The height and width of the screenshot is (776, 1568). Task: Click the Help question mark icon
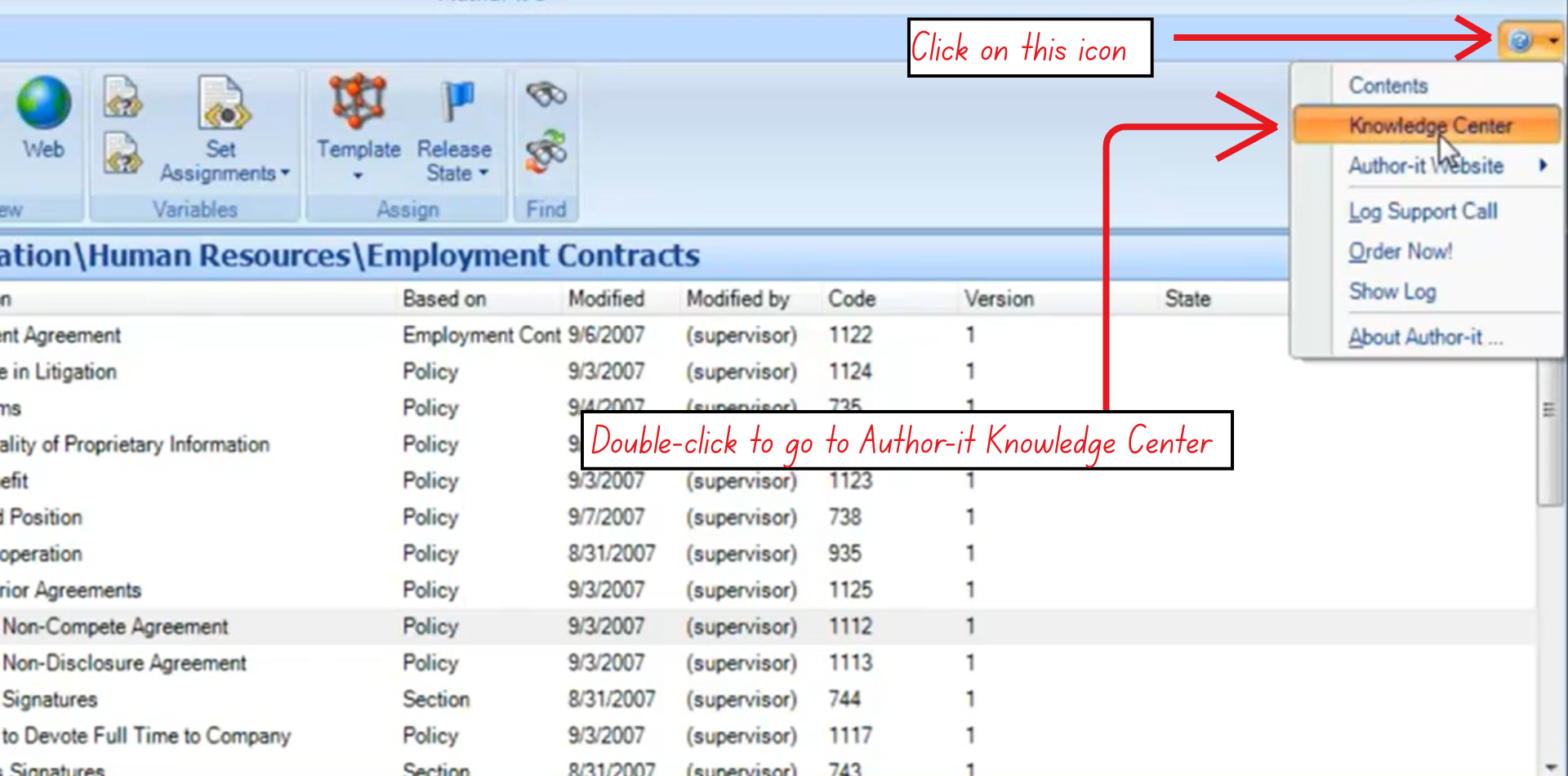(1520, 41)
